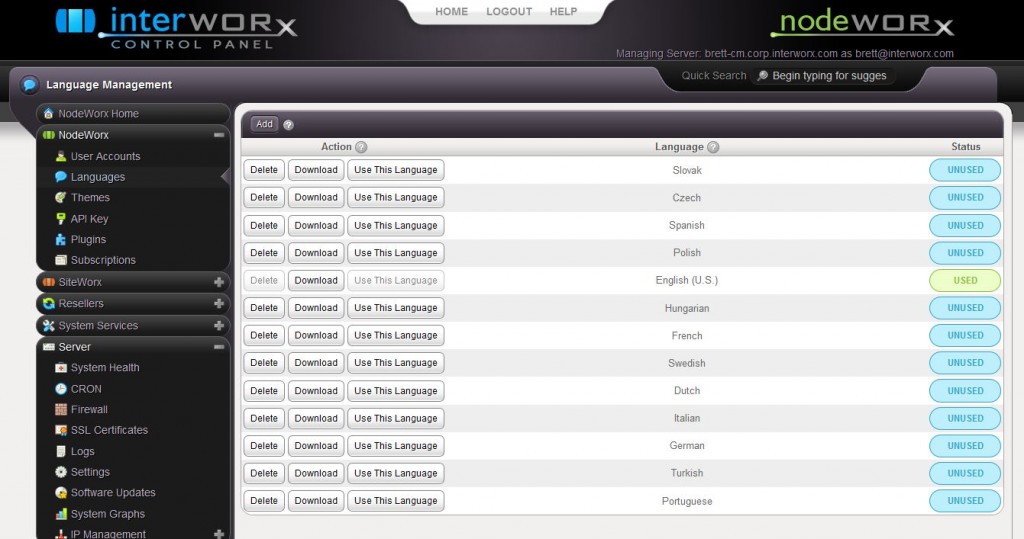The image size is (1024, 539).
Task: Use This Language for Spanish
Action: pyautogui.click(x=396, y=225)
